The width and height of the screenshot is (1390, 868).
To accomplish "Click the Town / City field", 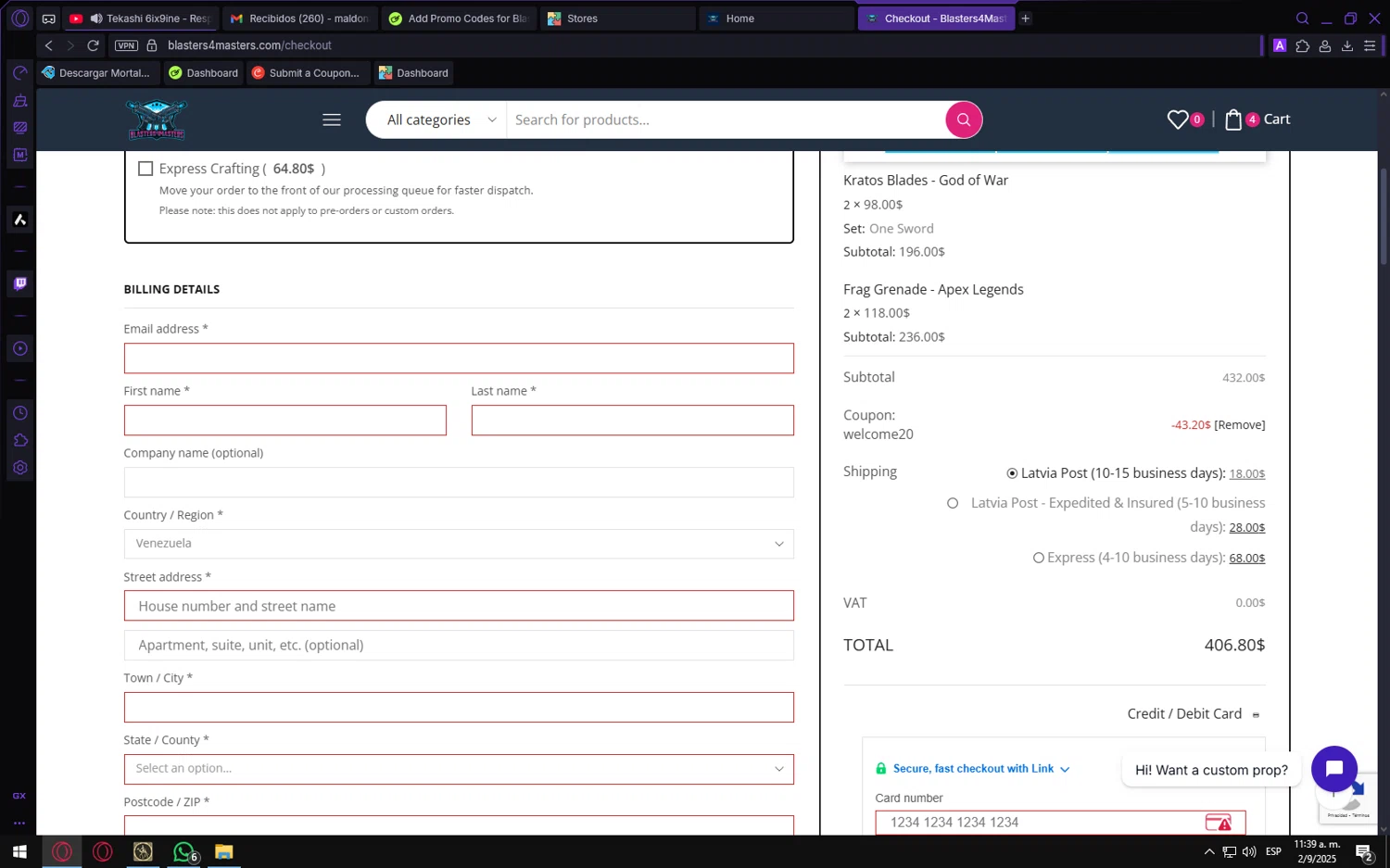I will (459, 708).
